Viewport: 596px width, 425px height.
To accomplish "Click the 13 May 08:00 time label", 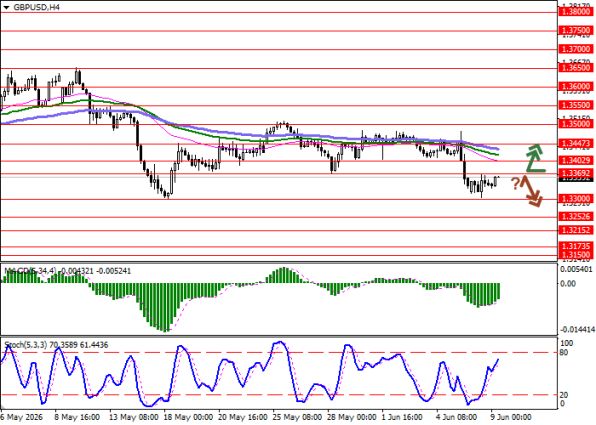I will tap(133, 417).
